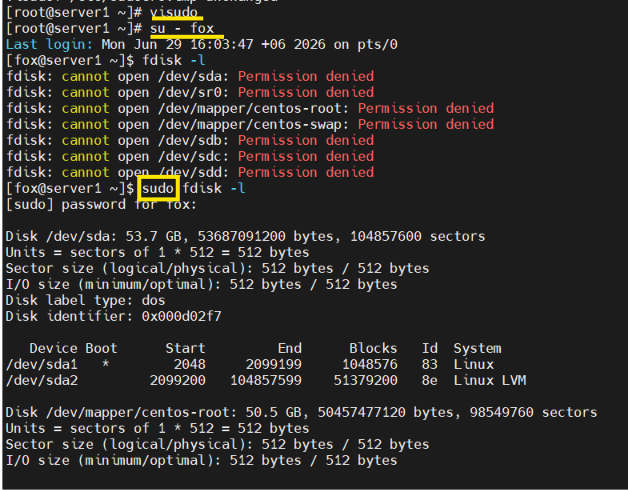Click '104857600 sectors' text

418,236
